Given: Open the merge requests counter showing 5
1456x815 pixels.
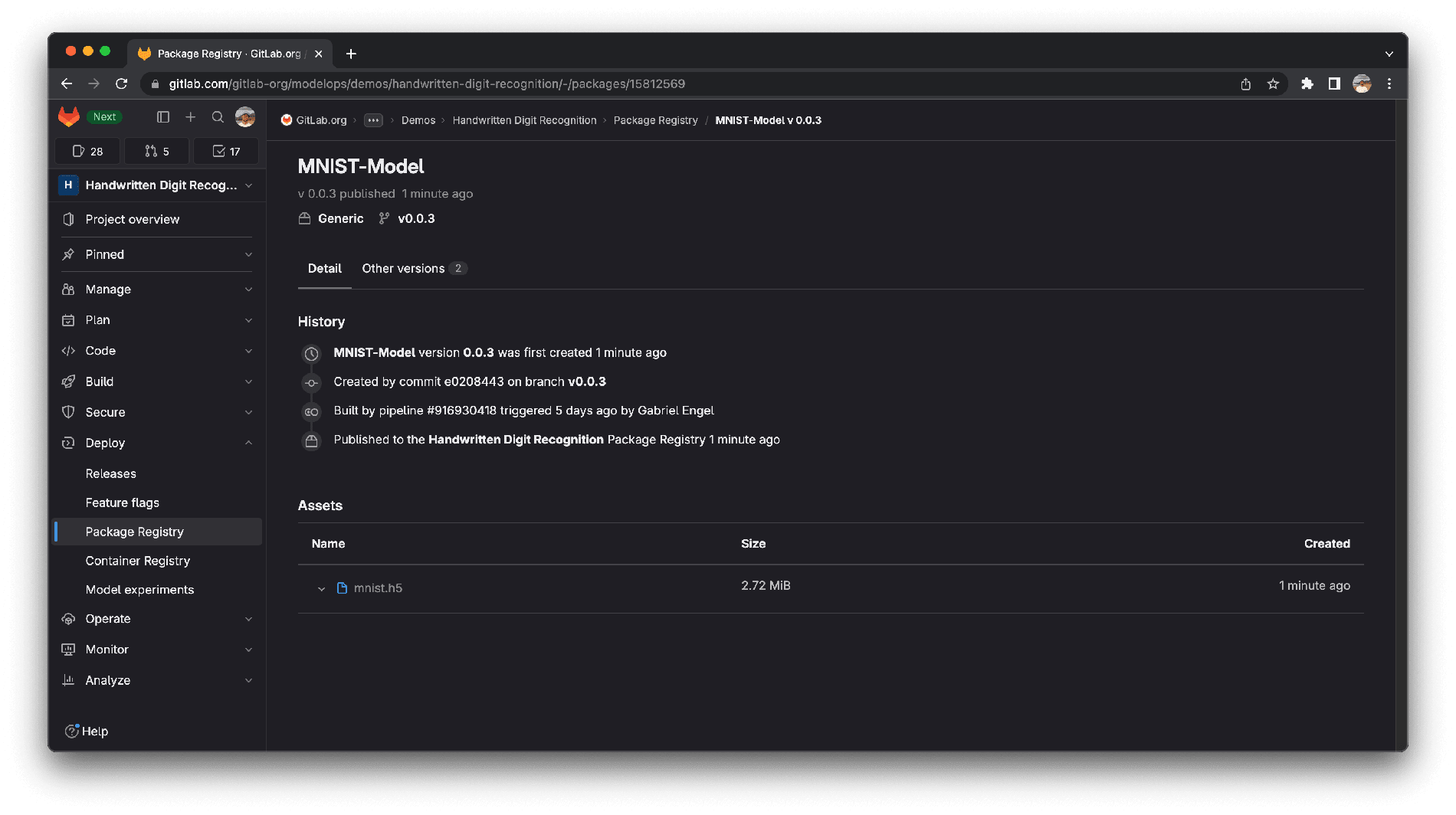Looking at the screenshot, I should click(156, 152).
